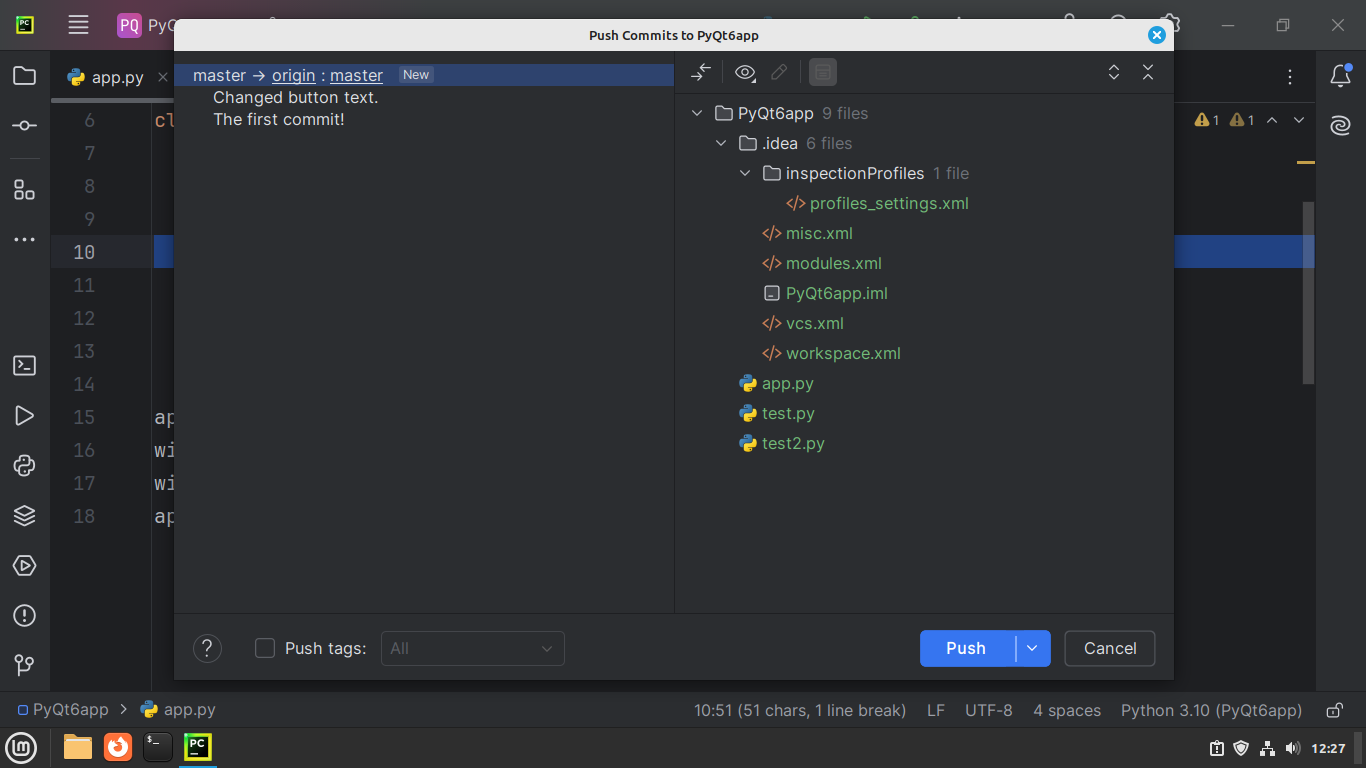Select commit 'The first commit!'
This screenshot has height=768, width=1366.
tap(279, 119)
